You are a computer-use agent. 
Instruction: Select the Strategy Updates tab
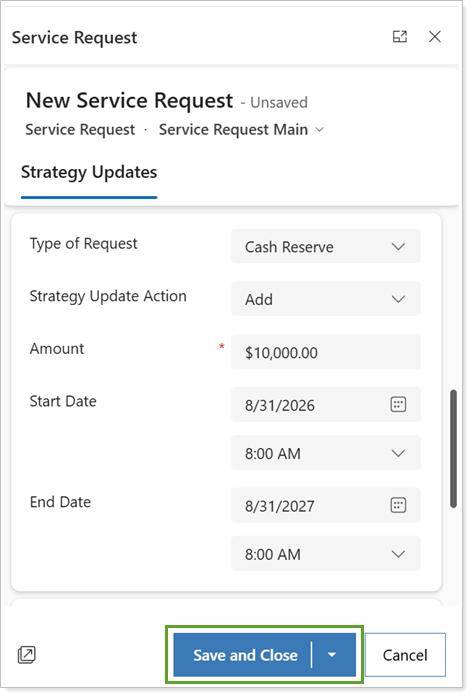pos(89,172)
